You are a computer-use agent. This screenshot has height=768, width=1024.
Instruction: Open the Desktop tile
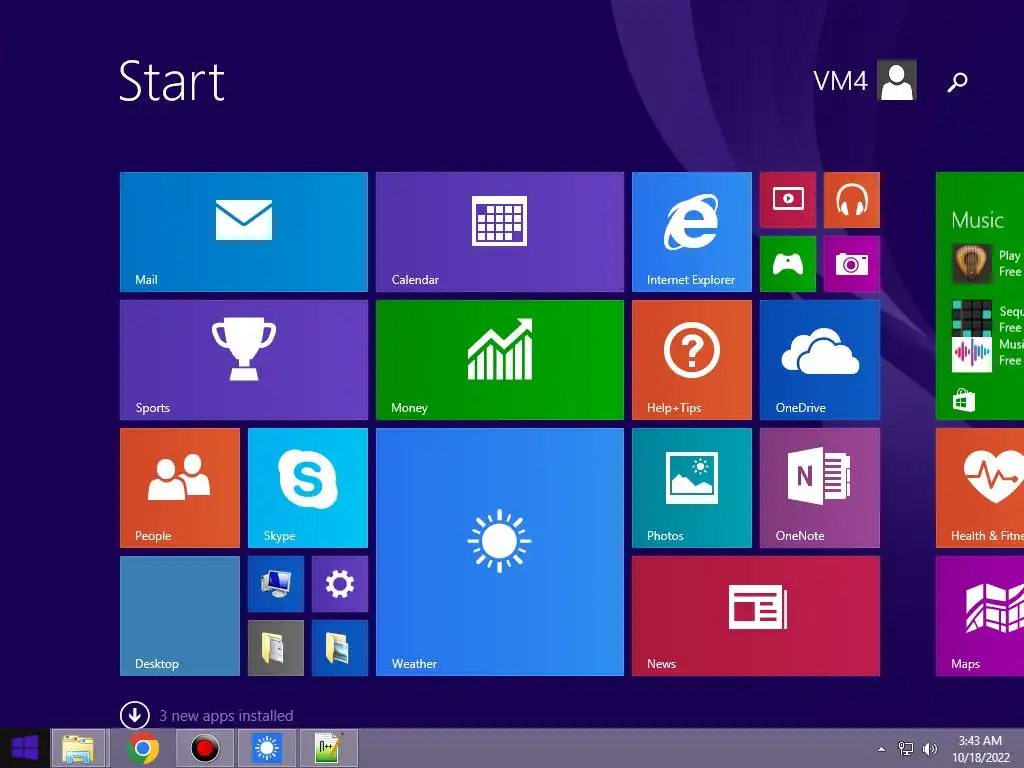(x=180, y=616)
